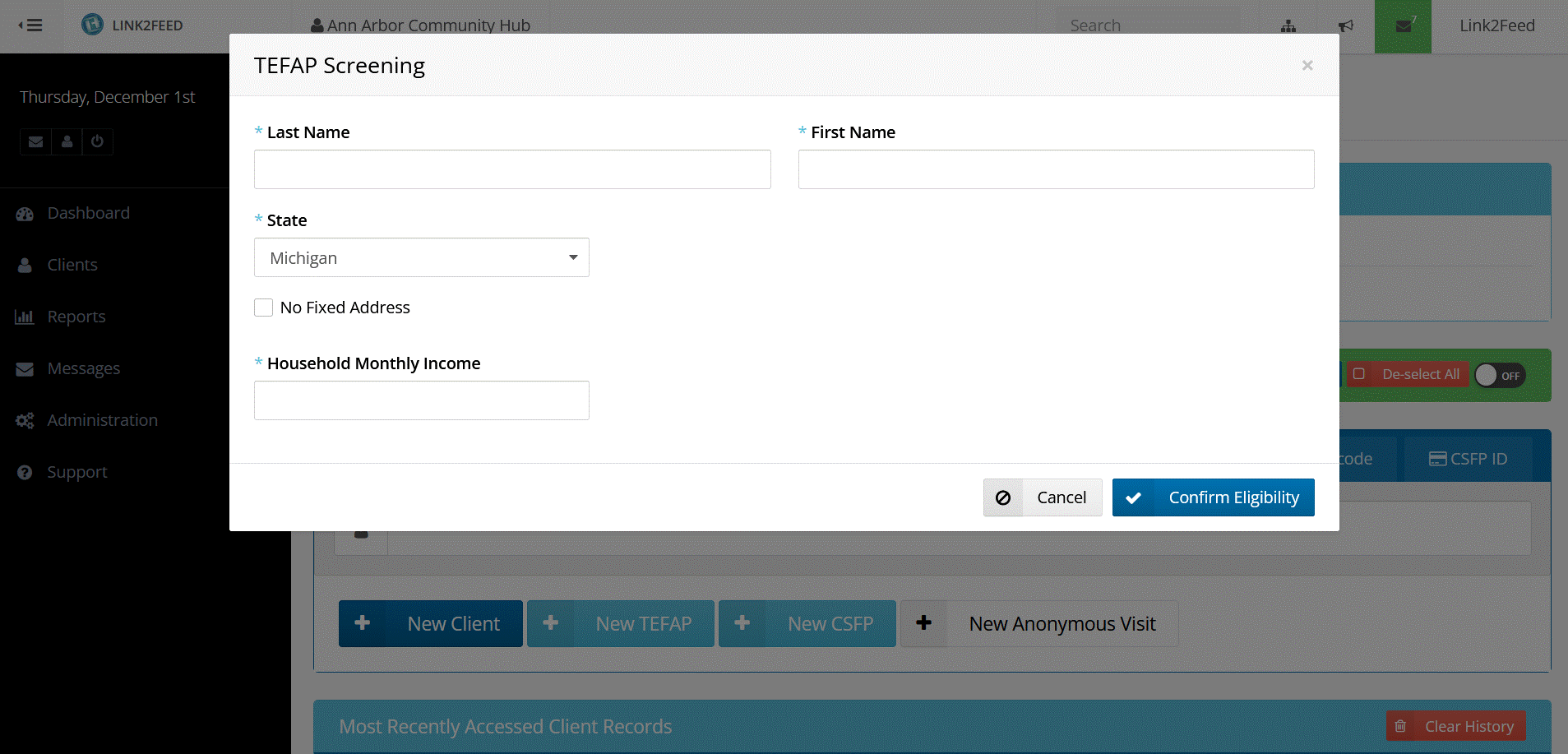
Task: Click the sitemap network icon in header
Action: (1288, 26)
